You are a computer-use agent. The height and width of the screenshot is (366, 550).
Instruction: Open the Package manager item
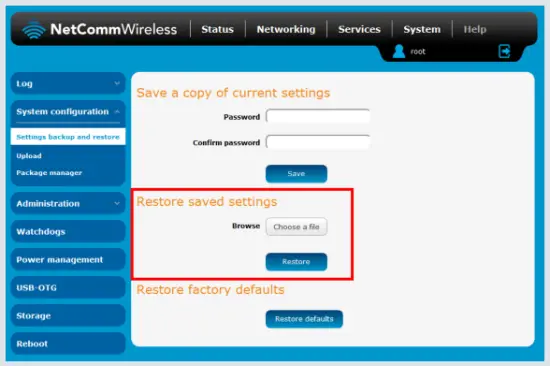[x=49, y=173]
